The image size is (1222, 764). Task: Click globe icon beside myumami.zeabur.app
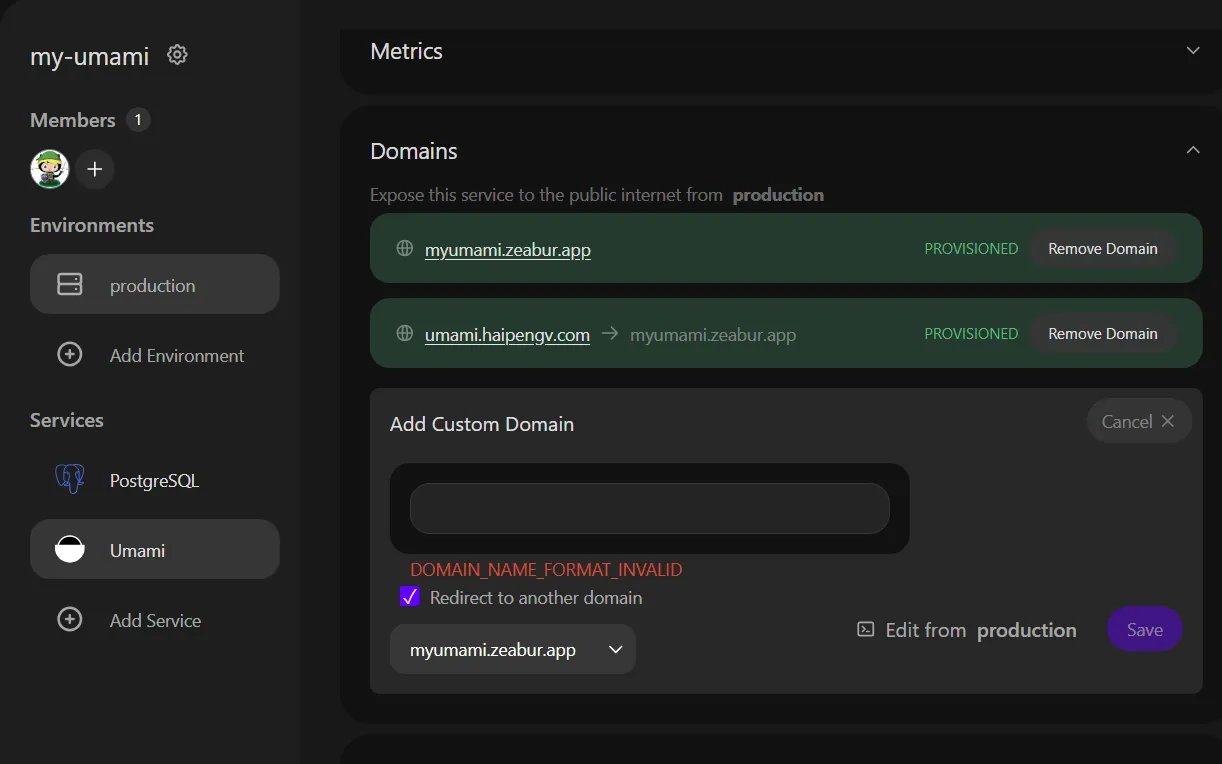tap(405, 248)
